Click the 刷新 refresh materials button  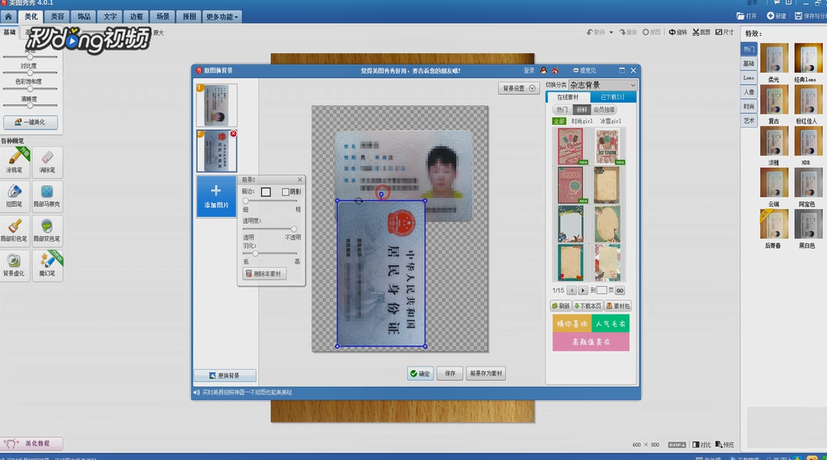561,306
